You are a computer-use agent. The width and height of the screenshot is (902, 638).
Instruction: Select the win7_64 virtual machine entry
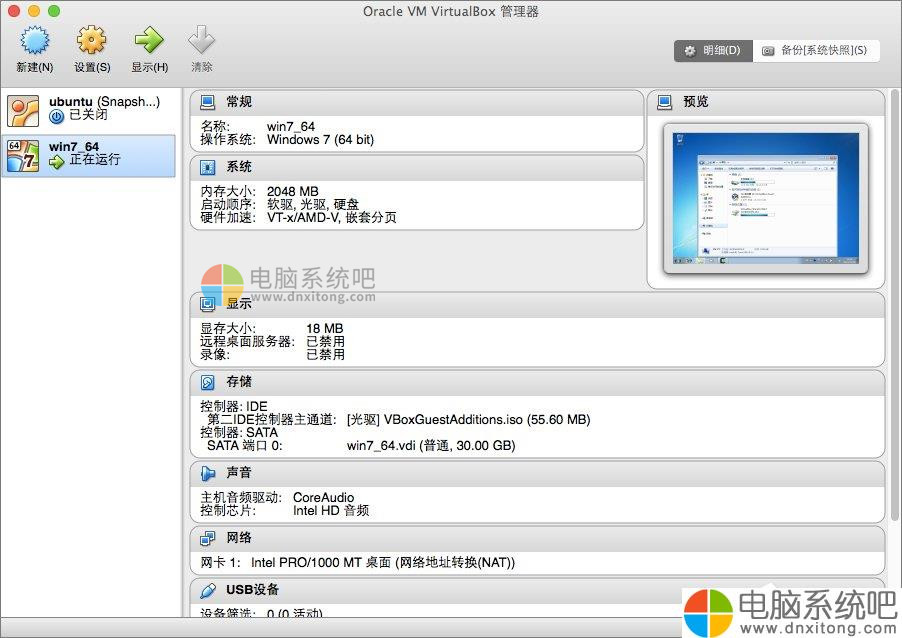tap(89, 155)
